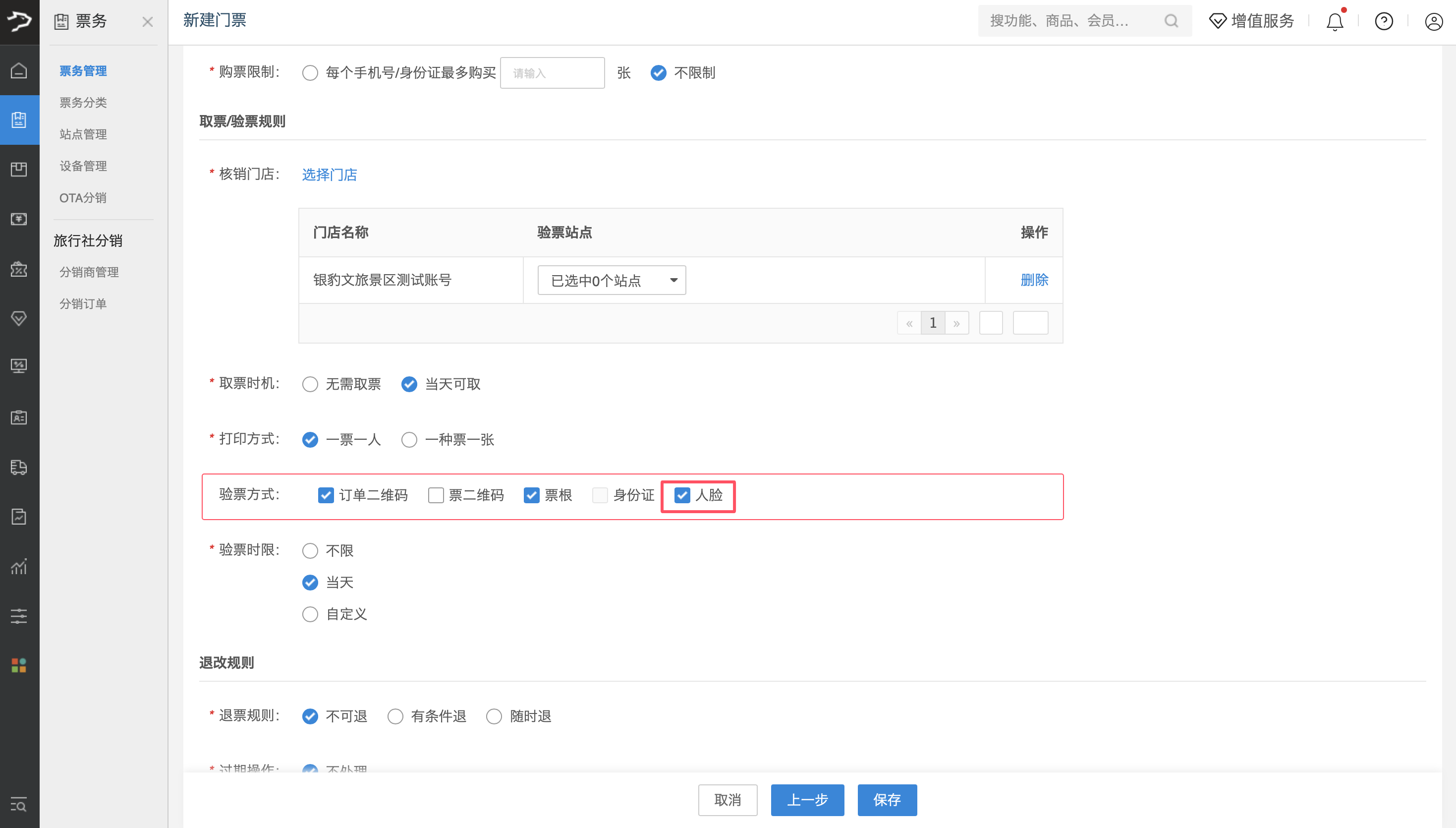Click the diamond 增值服务 icon
Viewport: 1456px width, 828px height.
pos(1217,21)
